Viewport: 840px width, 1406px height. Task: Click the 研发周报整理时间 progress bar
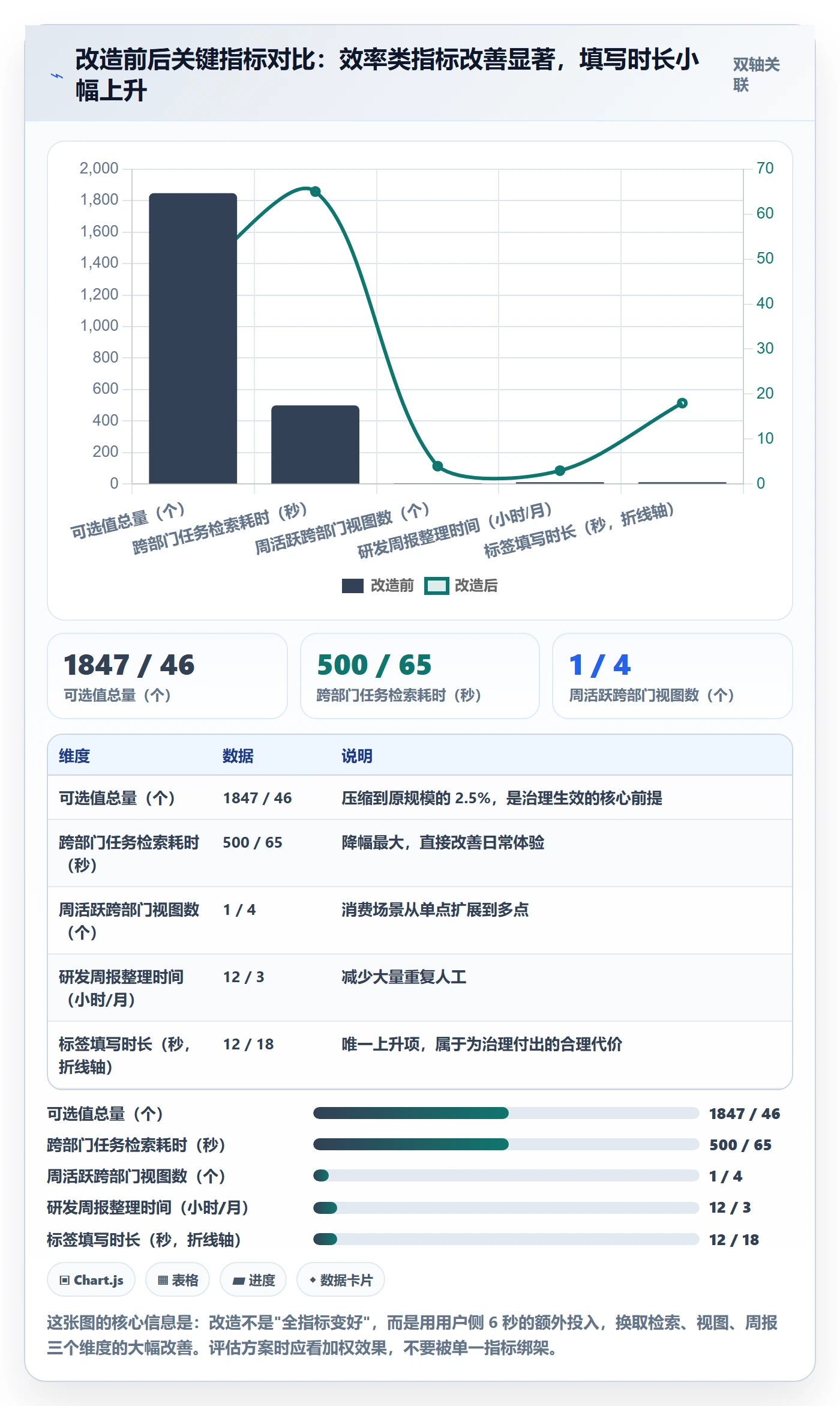tap(506, 1207)
